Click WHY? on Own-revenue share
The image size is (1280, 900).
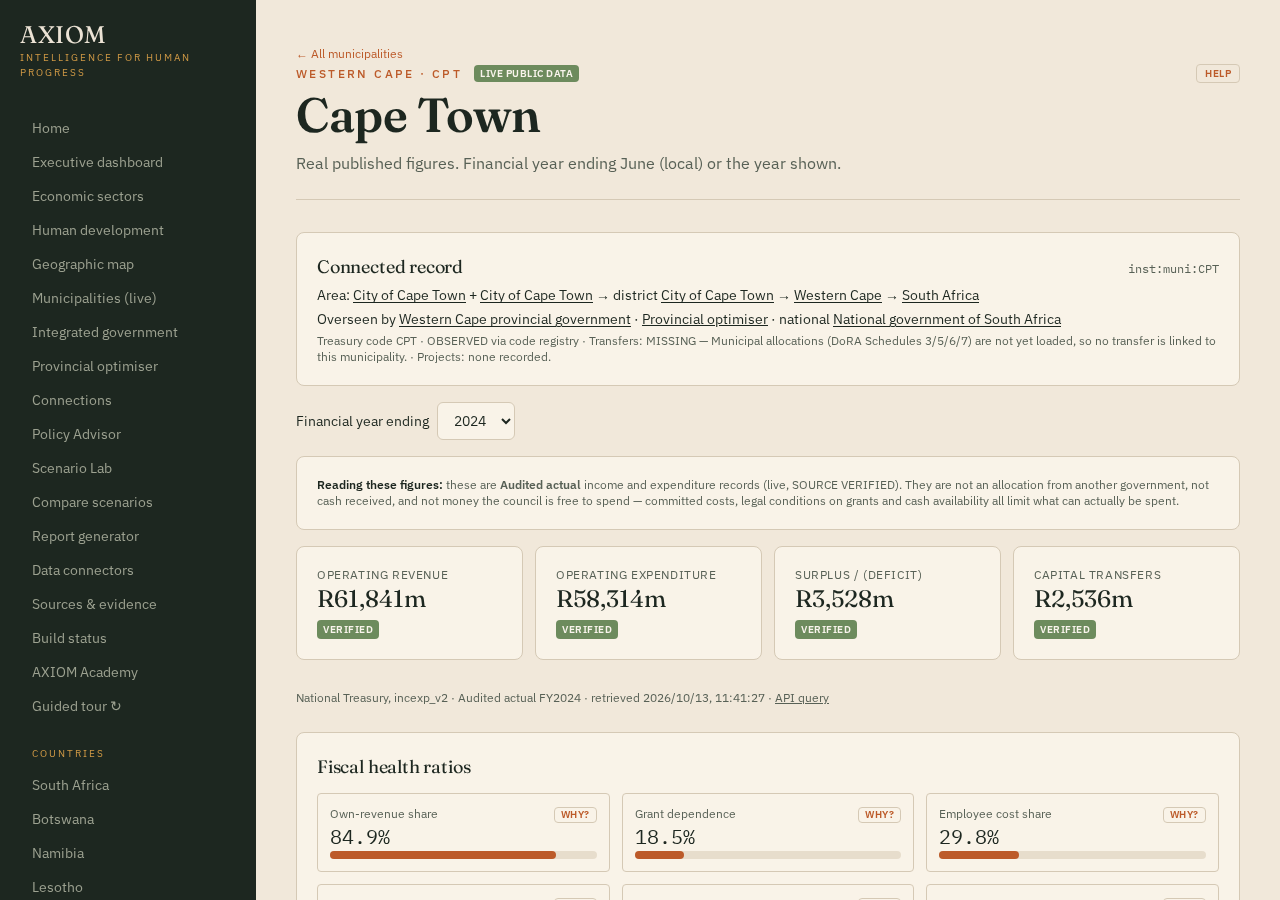pyautogui.click(x=575, y=815)
